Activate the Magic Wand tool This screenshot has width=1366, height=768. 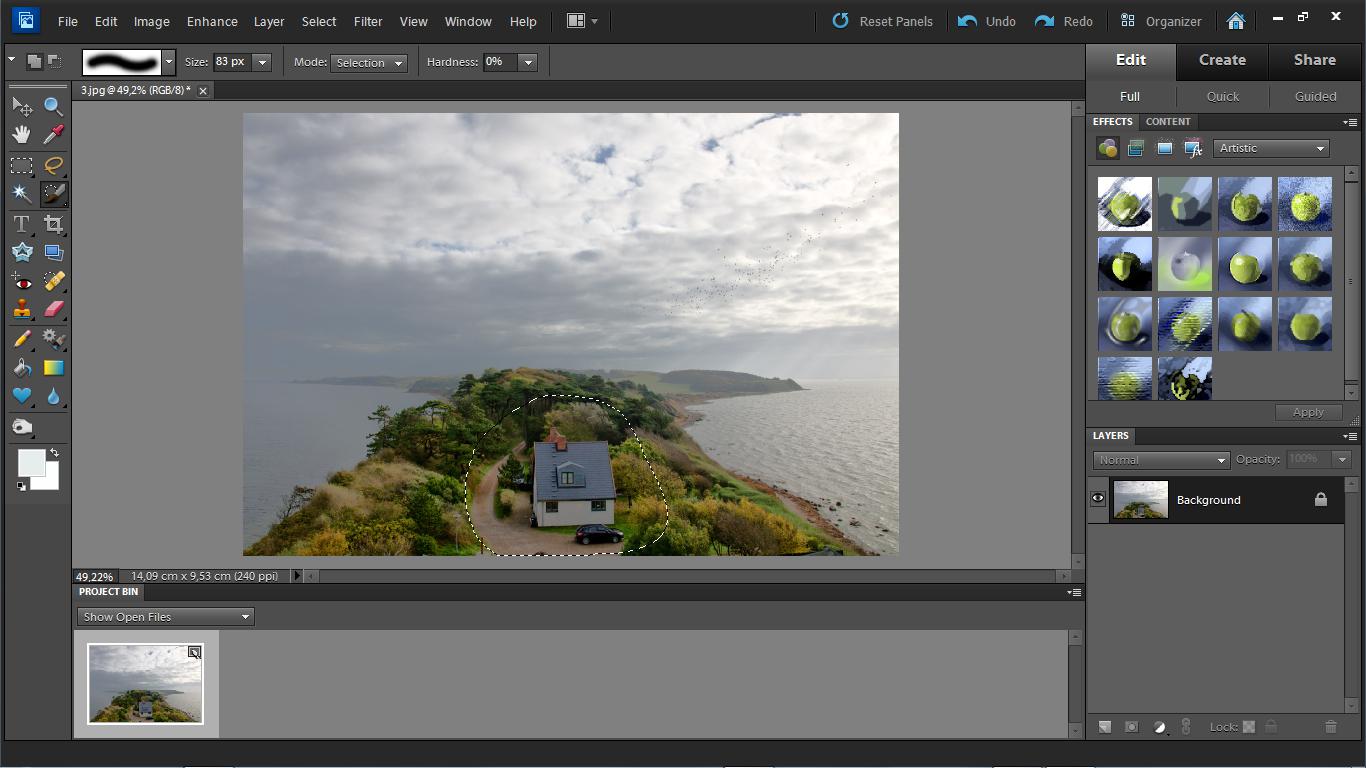[21, 194]
